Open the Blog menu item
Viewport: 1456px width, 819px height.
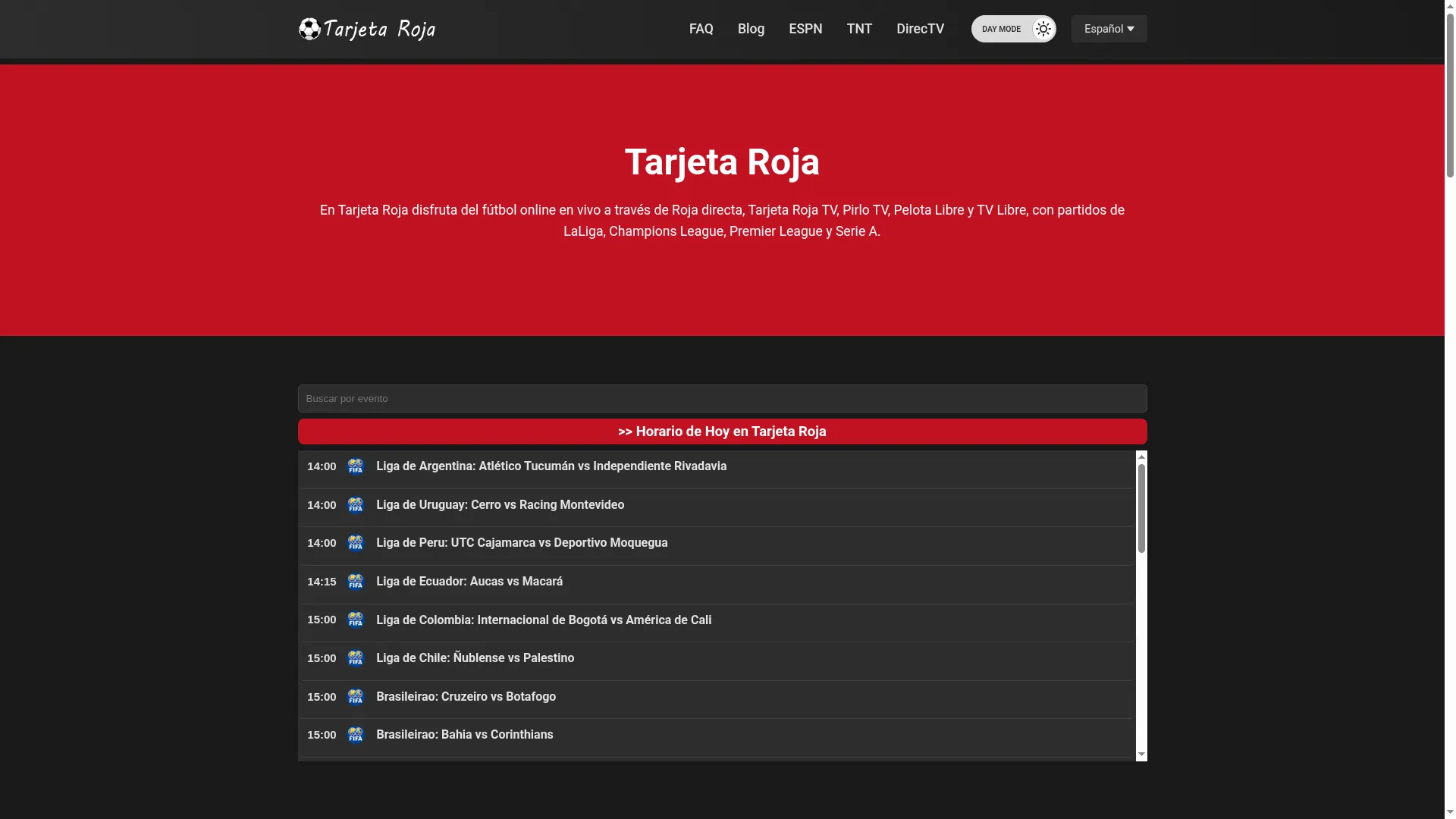[751, 29]
